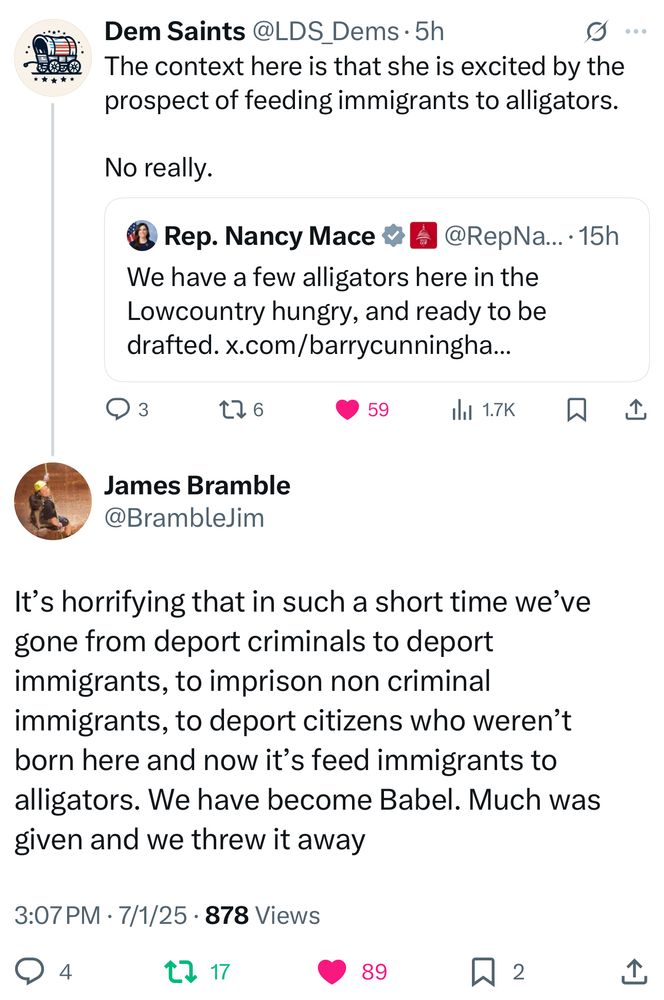Click Nancy Mace's verified checkmark badge

[391, 236]
